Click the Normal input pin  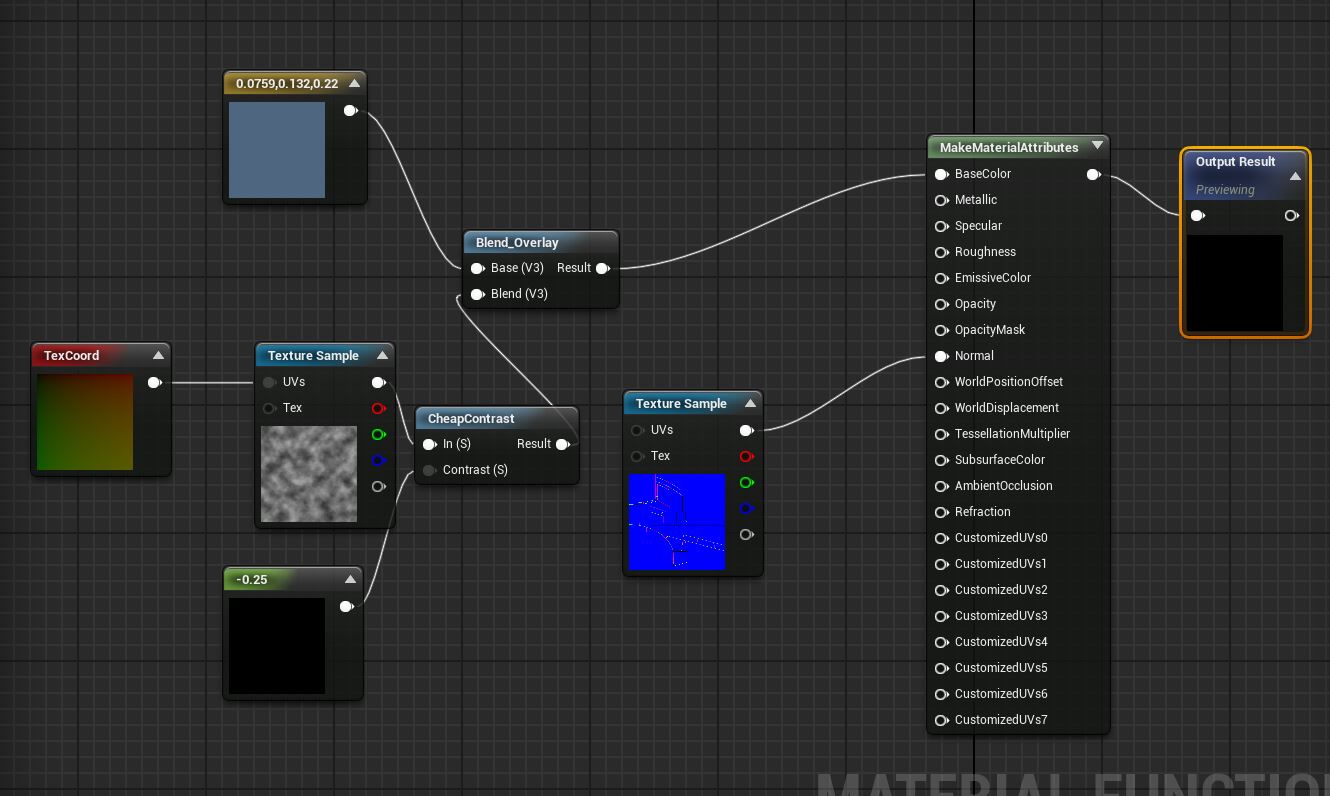[x=941, y=356]
